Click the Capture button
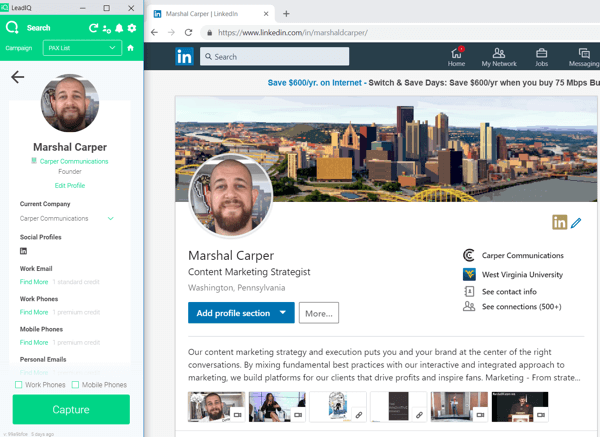 (x=71, y=409)
